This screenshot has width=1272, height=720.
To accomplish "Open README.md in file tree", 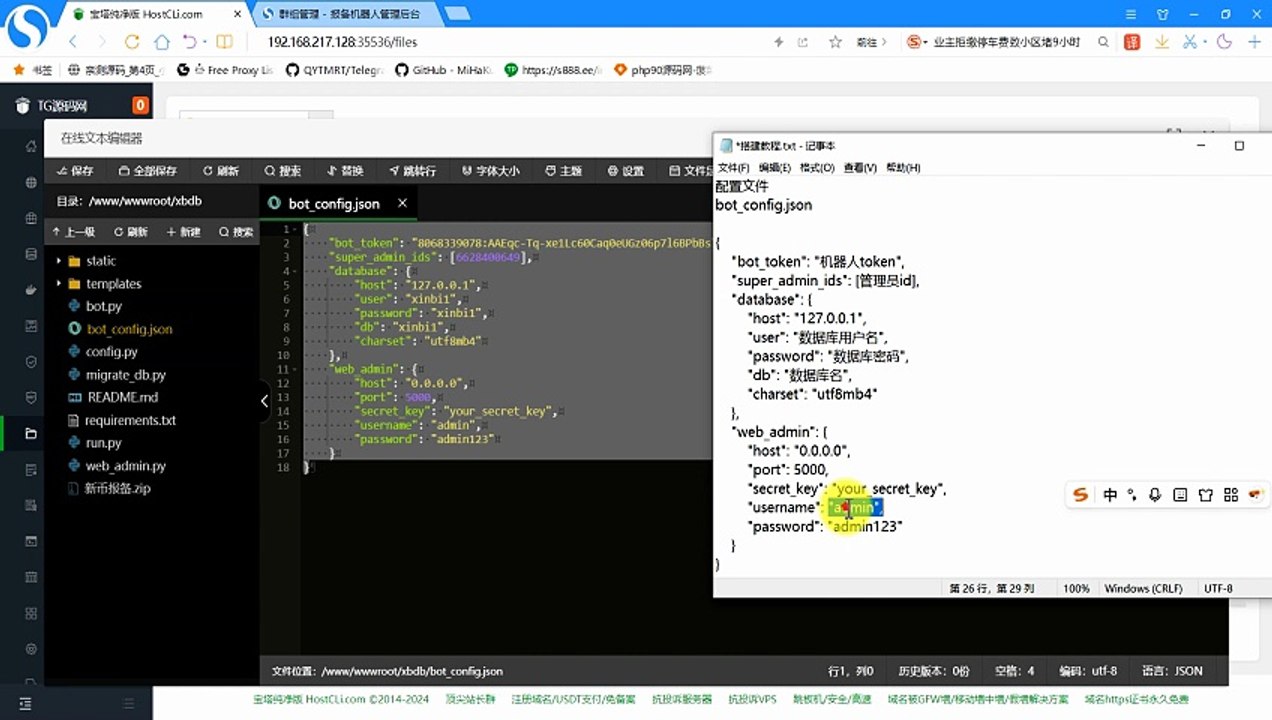I will click(122, 397).
